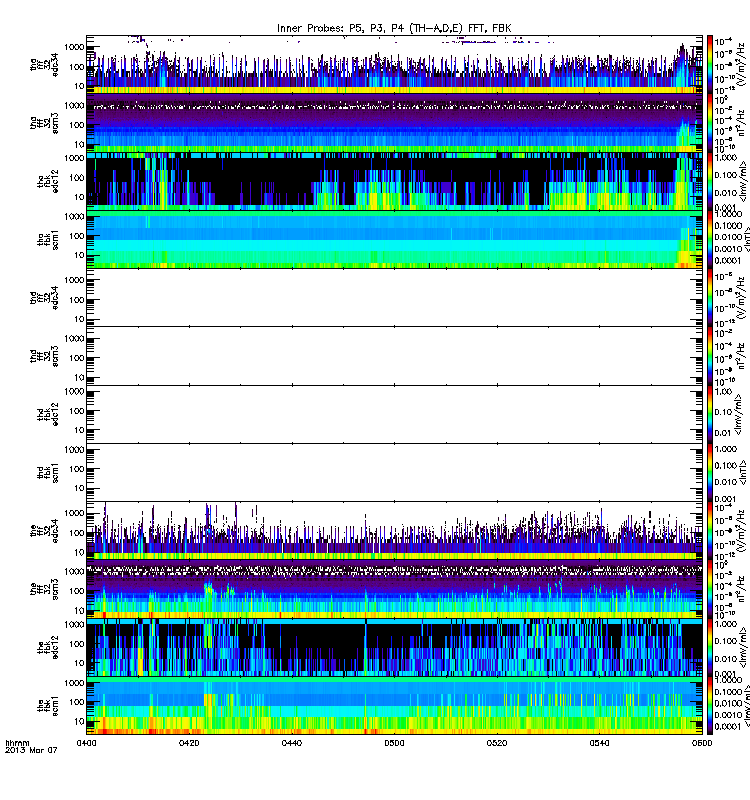Click the 0540 time axis label
Screen dimensions: 750x800
pos(599,743)
